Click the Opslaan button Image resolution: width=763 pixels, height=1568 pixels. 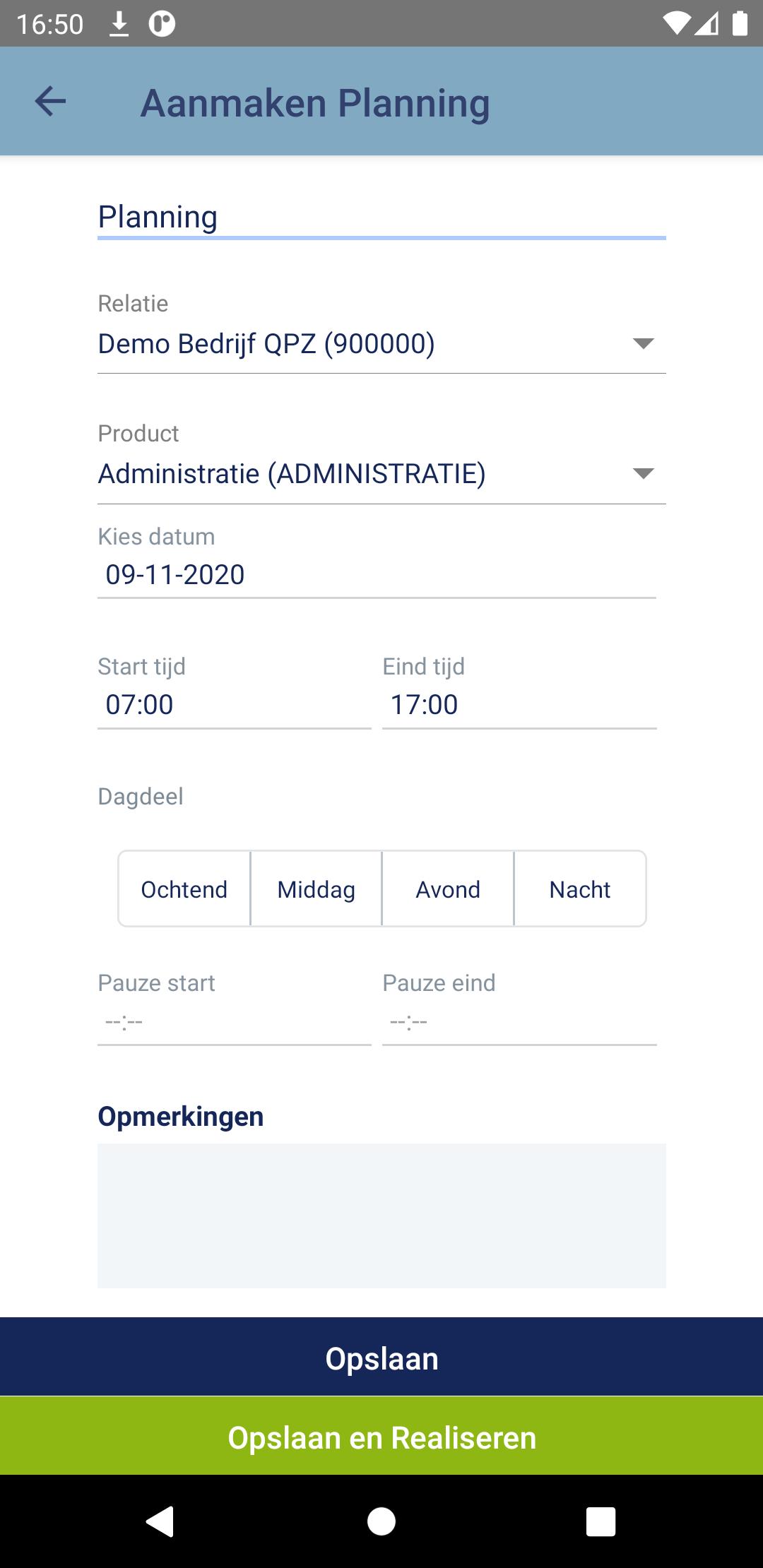coord(381,1356)
